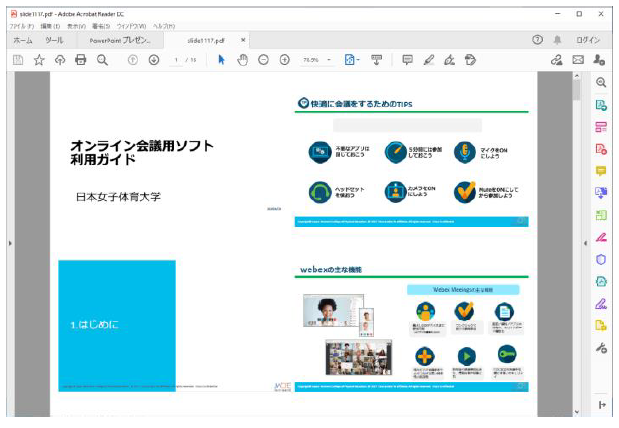Zoom out with the minus icon
Image resolution: width=619 pixels, height=428 pixels.
(263, 60)
